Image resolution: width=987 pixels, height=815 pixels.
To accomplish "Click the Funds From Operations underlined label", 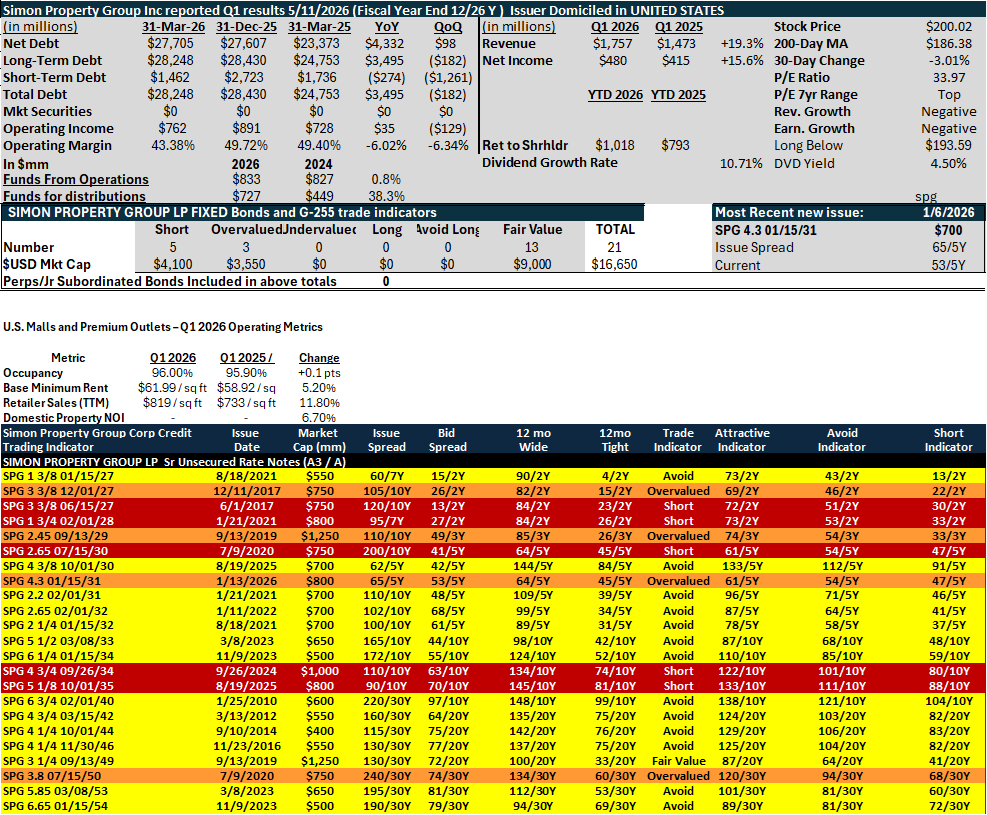I will tap(76, 179).
